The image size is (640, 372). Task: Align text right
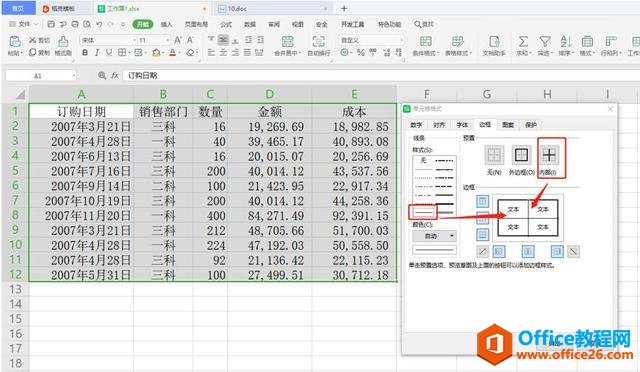pos(235,52)
